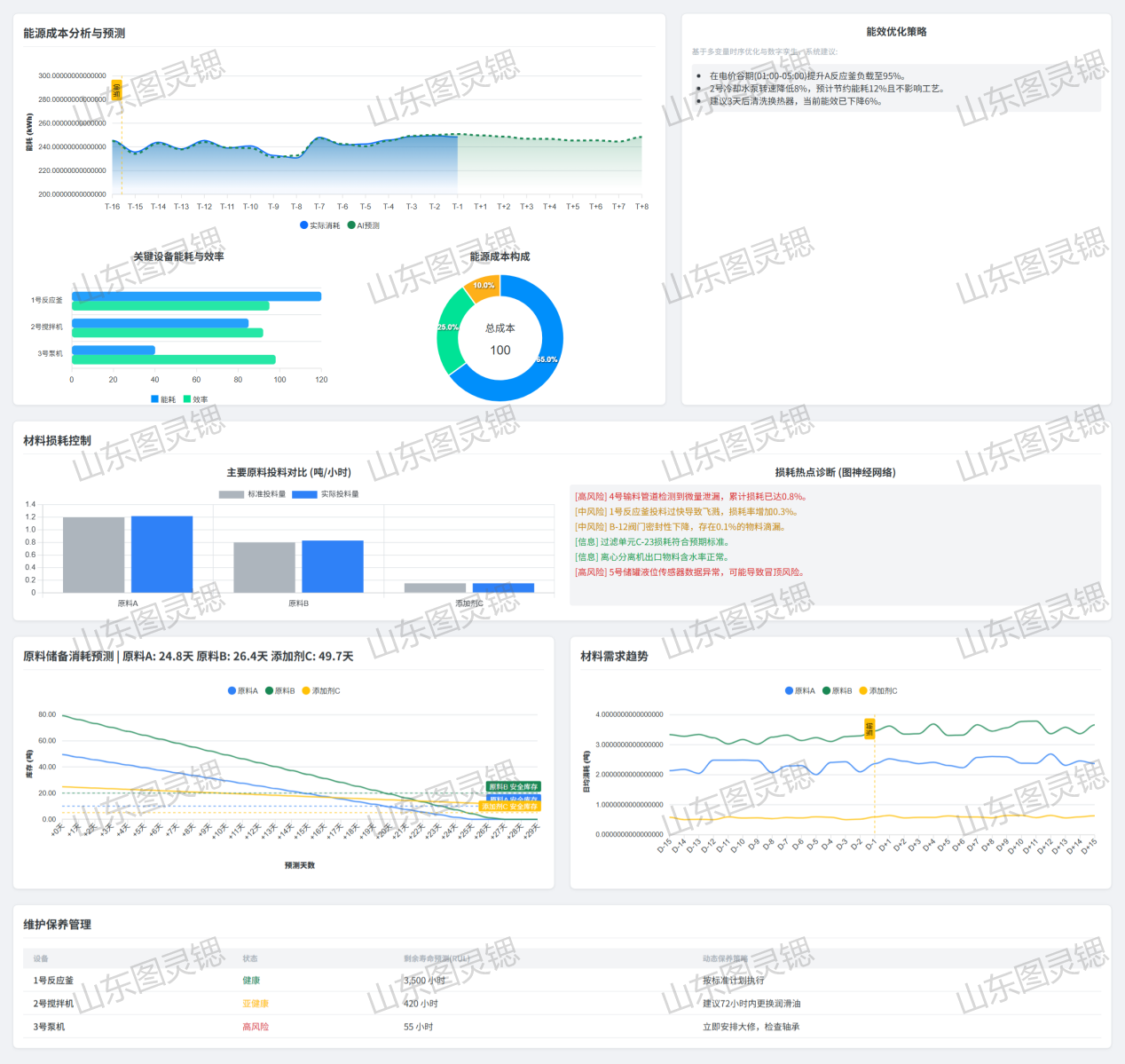1125x1064 pixels.
Task: Toggle 实际消耗 series in energy cost legend
Action: pos(304,225)
